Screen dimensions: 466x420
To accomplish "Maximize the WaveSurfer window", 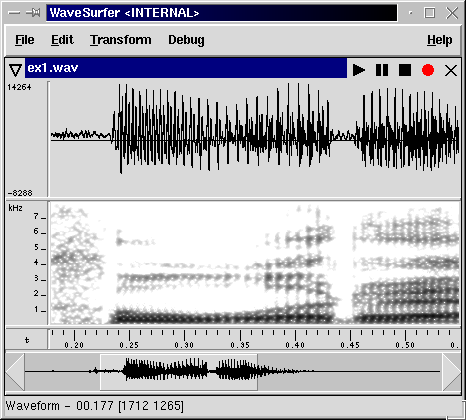I will [x=429, y=13].
